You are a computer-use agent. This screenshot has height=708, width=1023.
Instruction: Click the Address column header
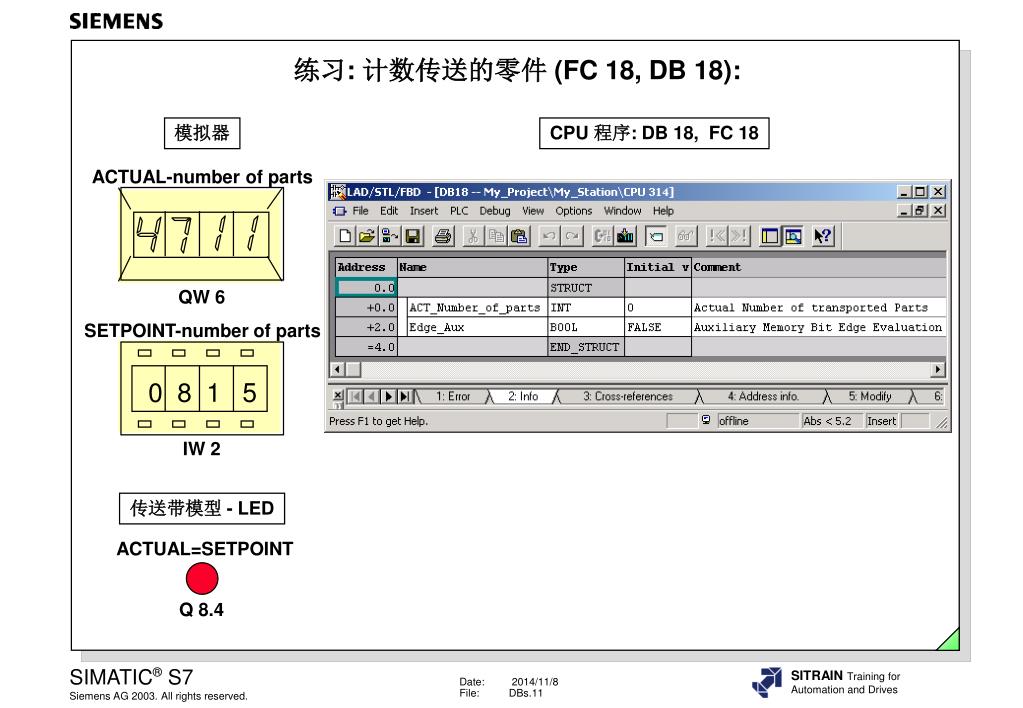pyautogui.click(x=366, y=267)
